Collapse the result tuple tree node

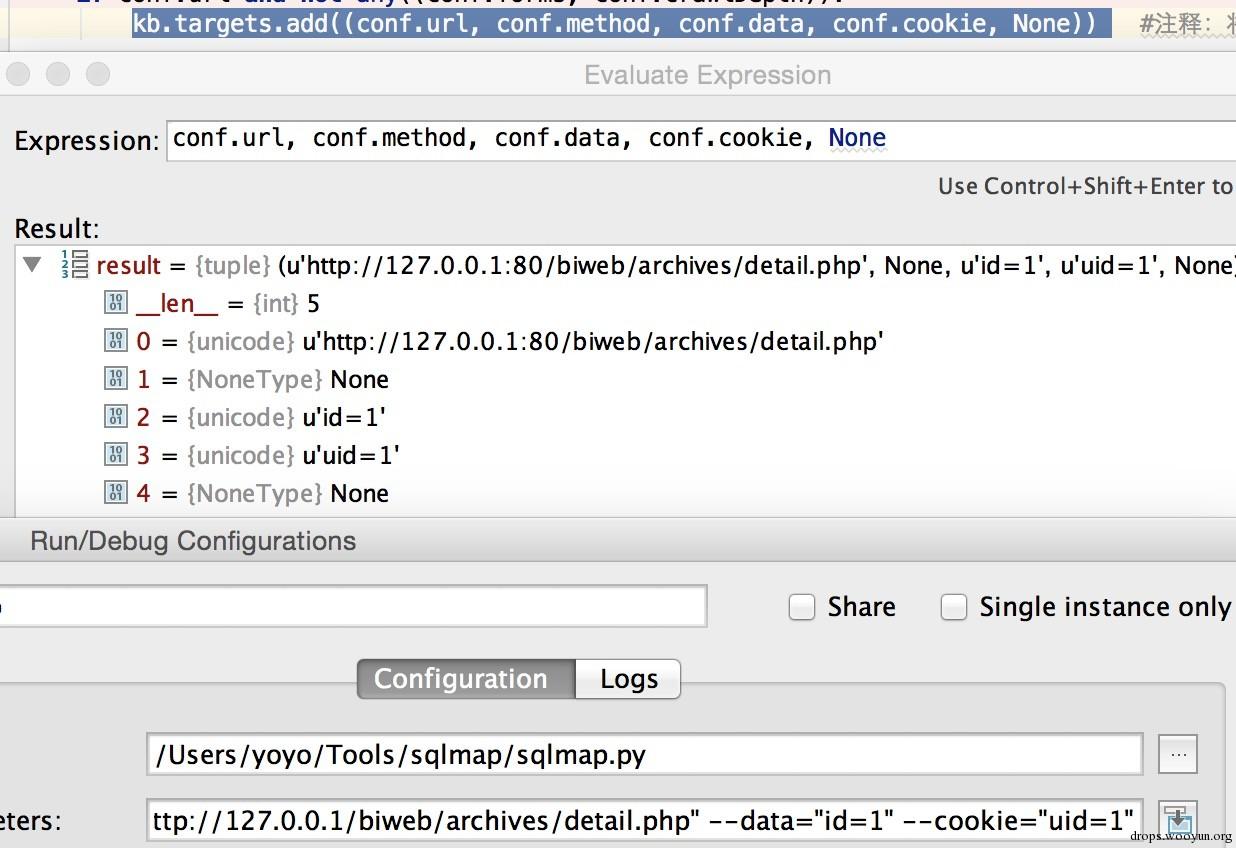pyautogui.click(x=33, y=265)
